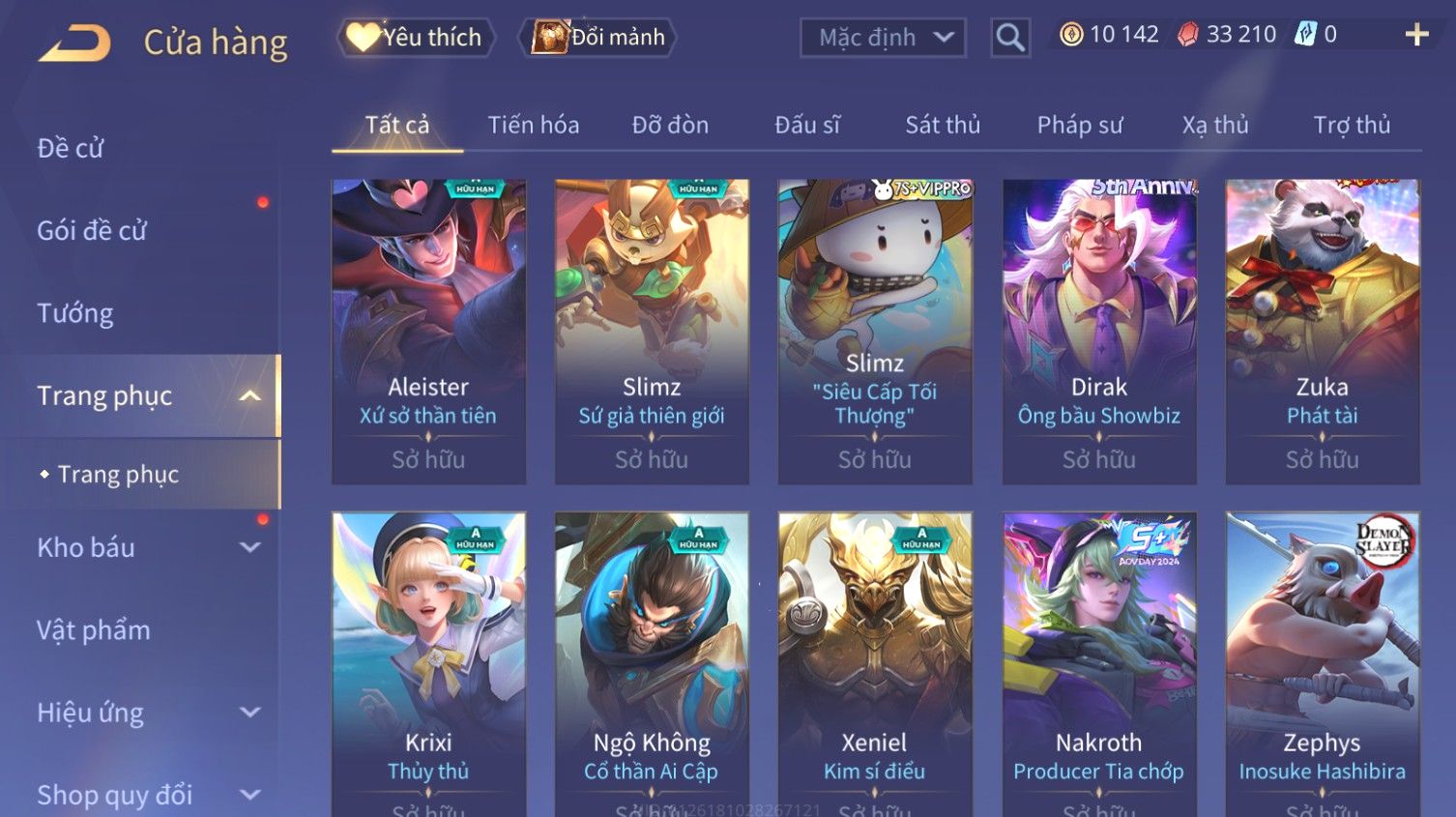Open Yêu thích heart favorites
Screen dimensions: 1456x817
[416, 38]
